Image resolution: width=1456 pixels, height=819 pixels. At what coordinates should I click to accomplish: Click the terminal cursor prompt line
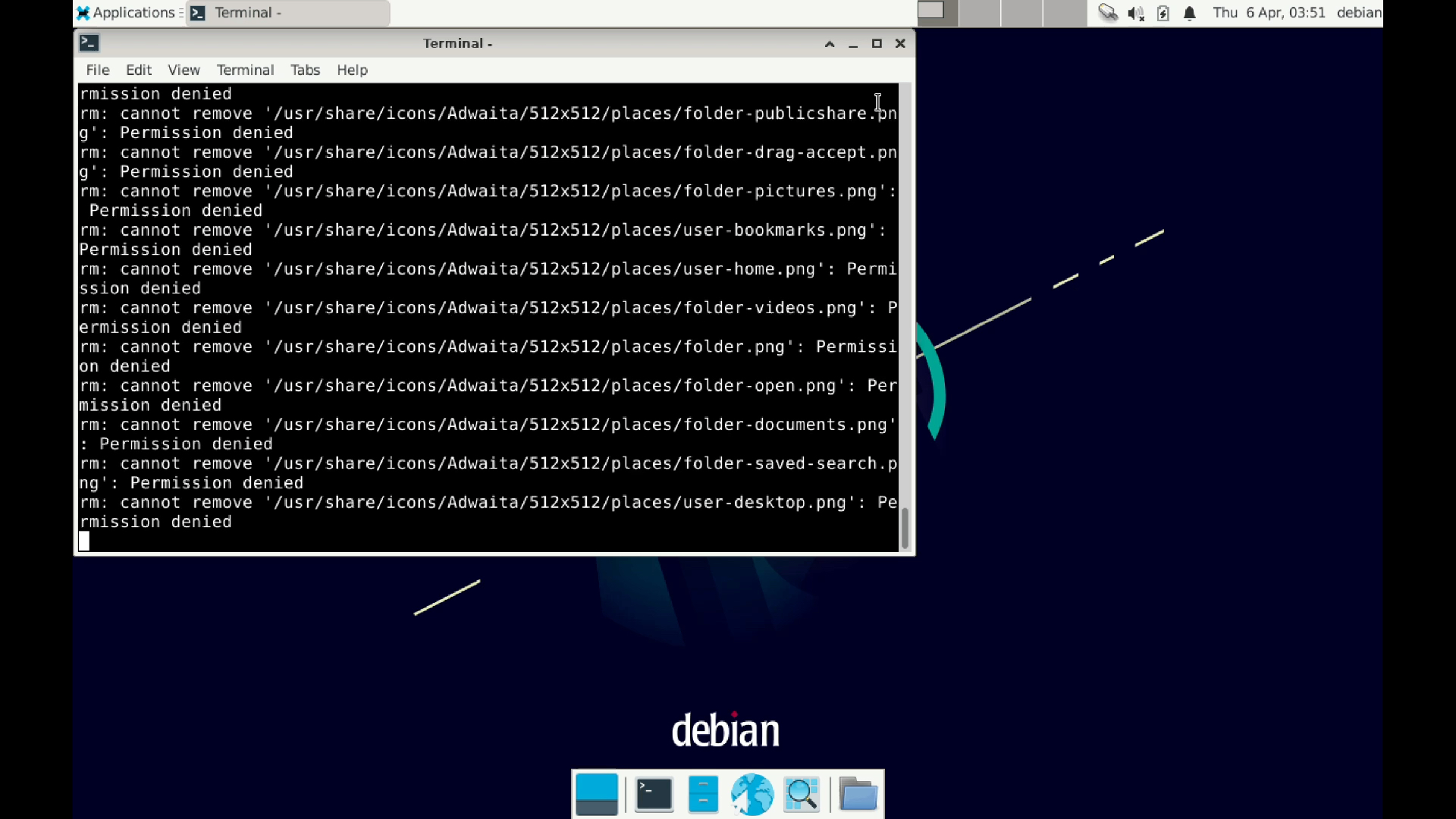(488, 541)
